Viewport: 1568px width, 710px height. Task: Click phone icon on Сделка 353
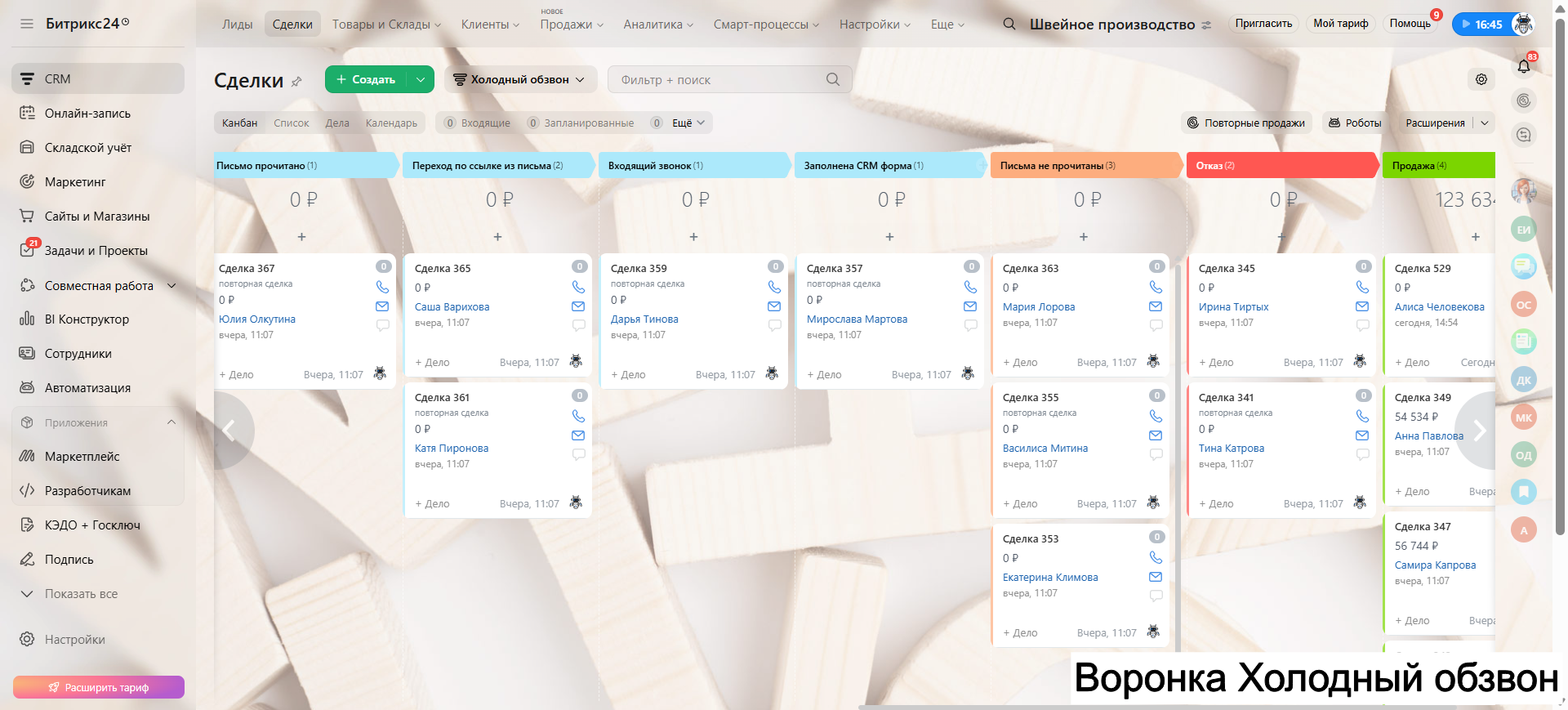(1156, 557)
